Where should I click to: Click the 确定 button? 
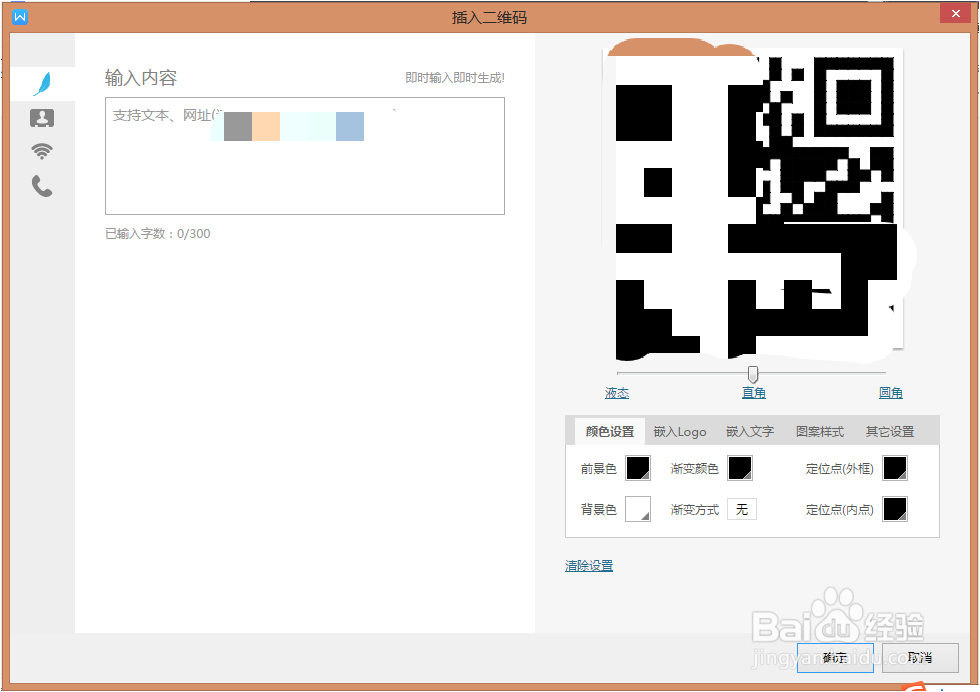click(x=835, y=658)
